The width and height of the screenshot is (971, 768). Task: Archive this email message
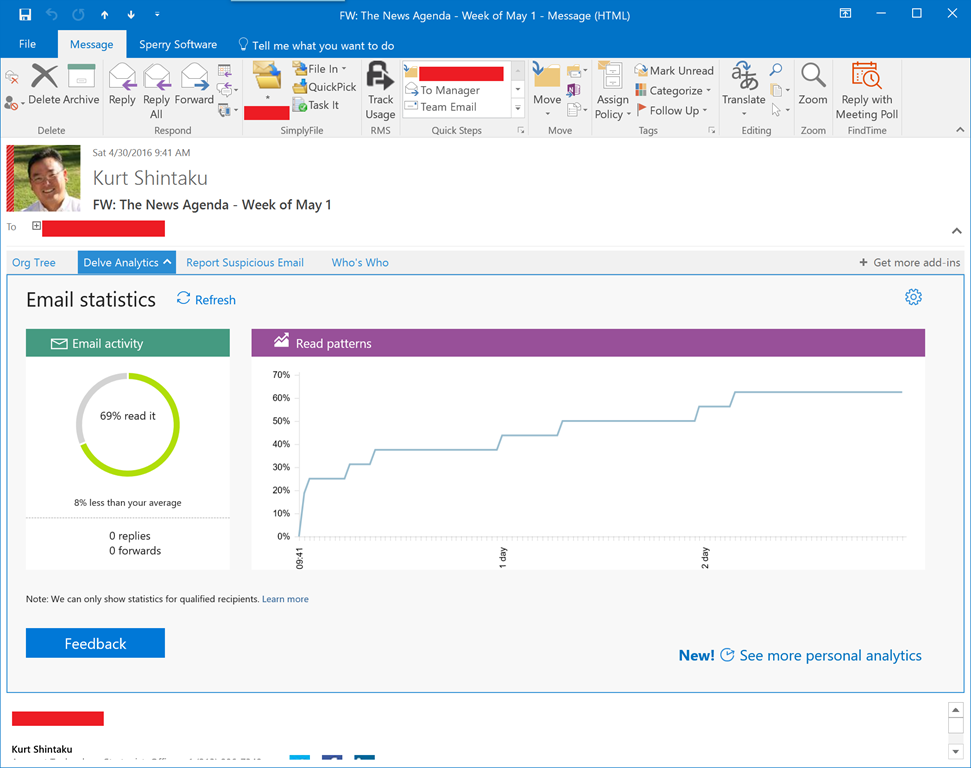(x=81, y=84)
